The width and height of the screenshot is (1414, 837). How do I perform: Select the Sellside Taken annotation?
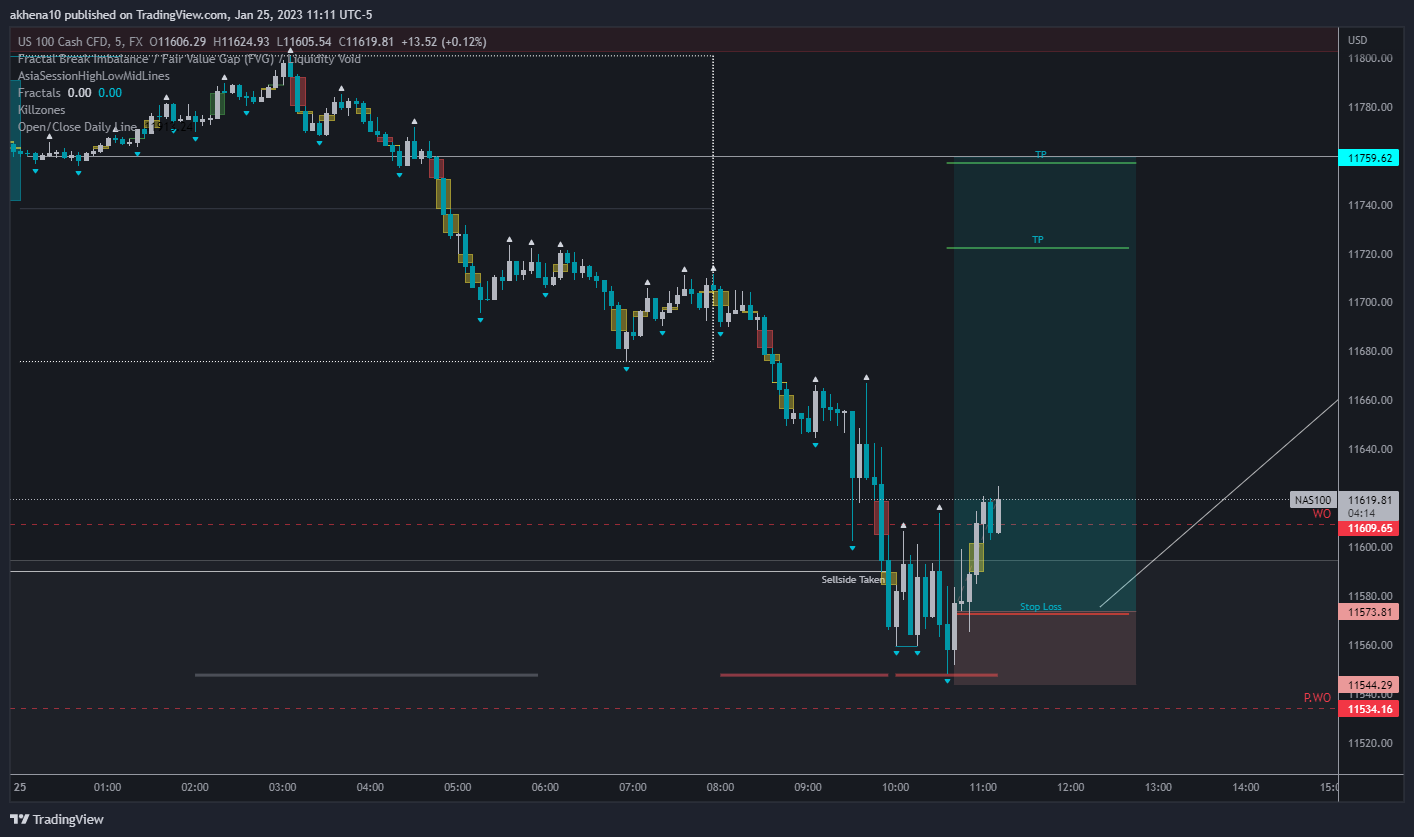pos(853,579)
